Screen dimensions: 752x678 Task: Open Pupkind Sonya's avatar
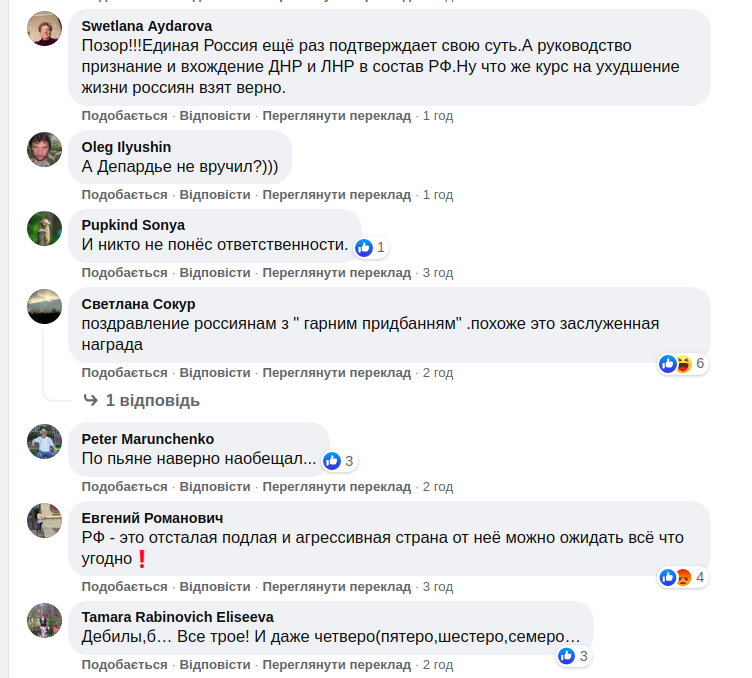point(44,228)
